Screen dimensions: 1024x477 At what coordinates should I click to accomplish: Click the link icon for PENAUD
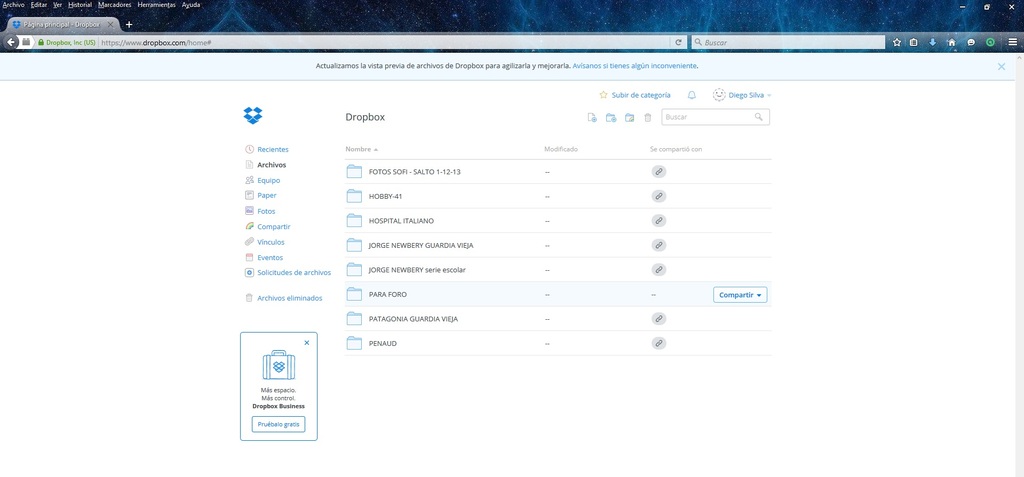pos(659,343)
